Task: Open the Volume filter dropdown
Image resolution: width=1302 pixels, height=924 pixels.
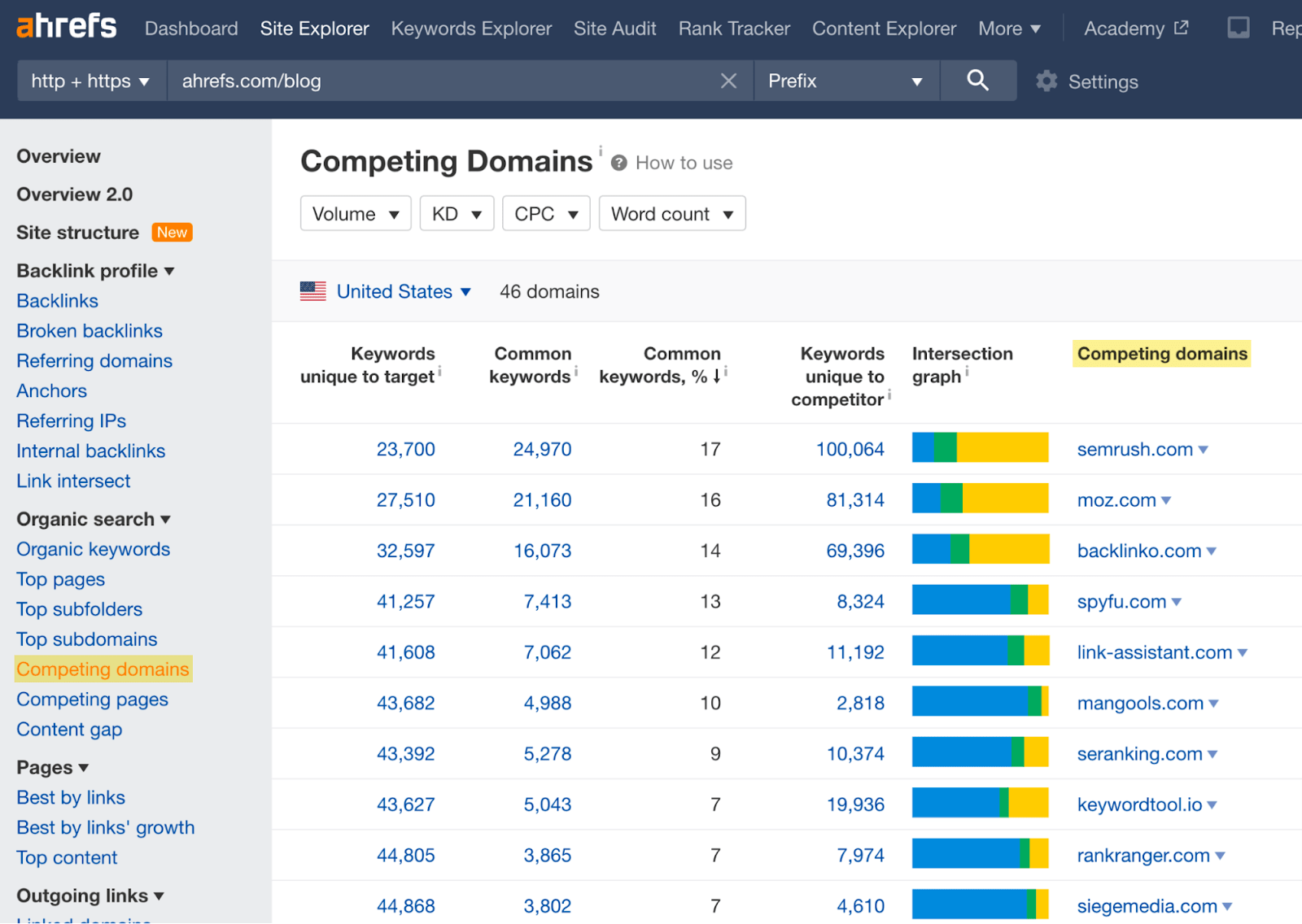Action: (x=356, y=214)
